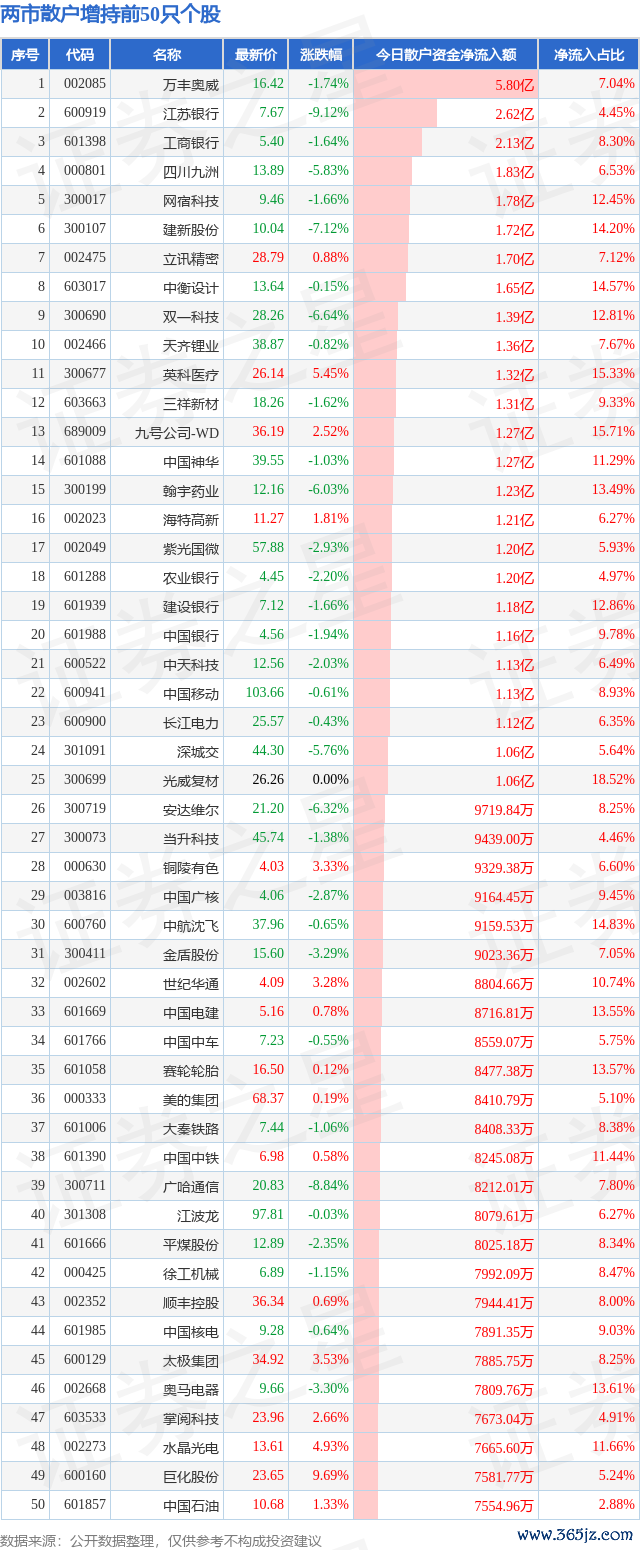Click stock code 601988
The height and width of the screenshot is (1550, 640).
84,635
